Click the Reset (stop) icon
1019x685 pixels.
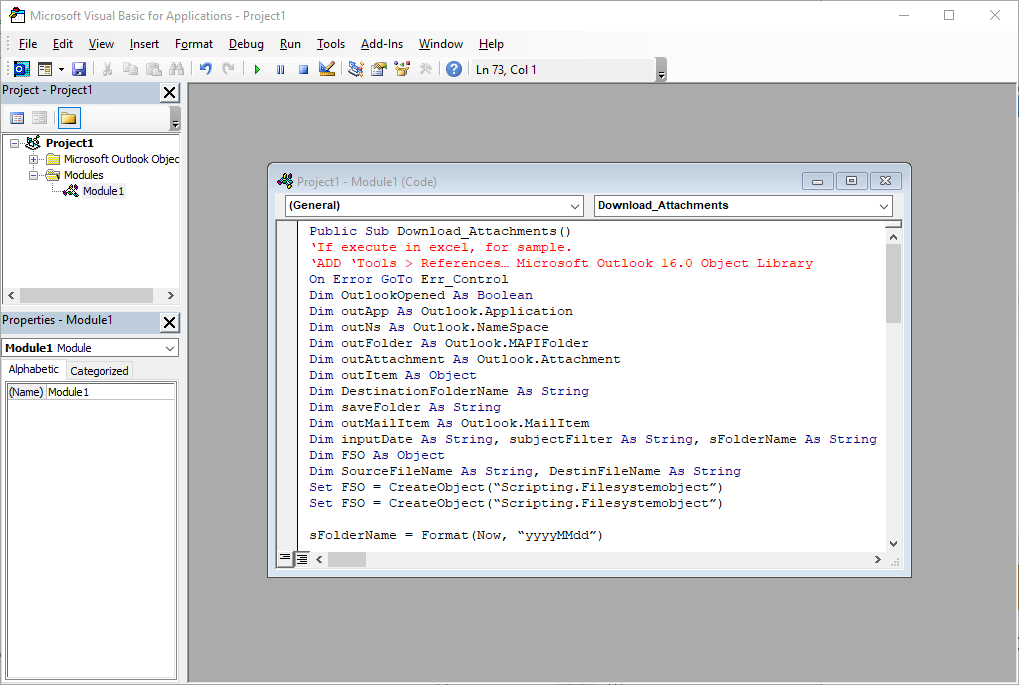click(303, 69)
